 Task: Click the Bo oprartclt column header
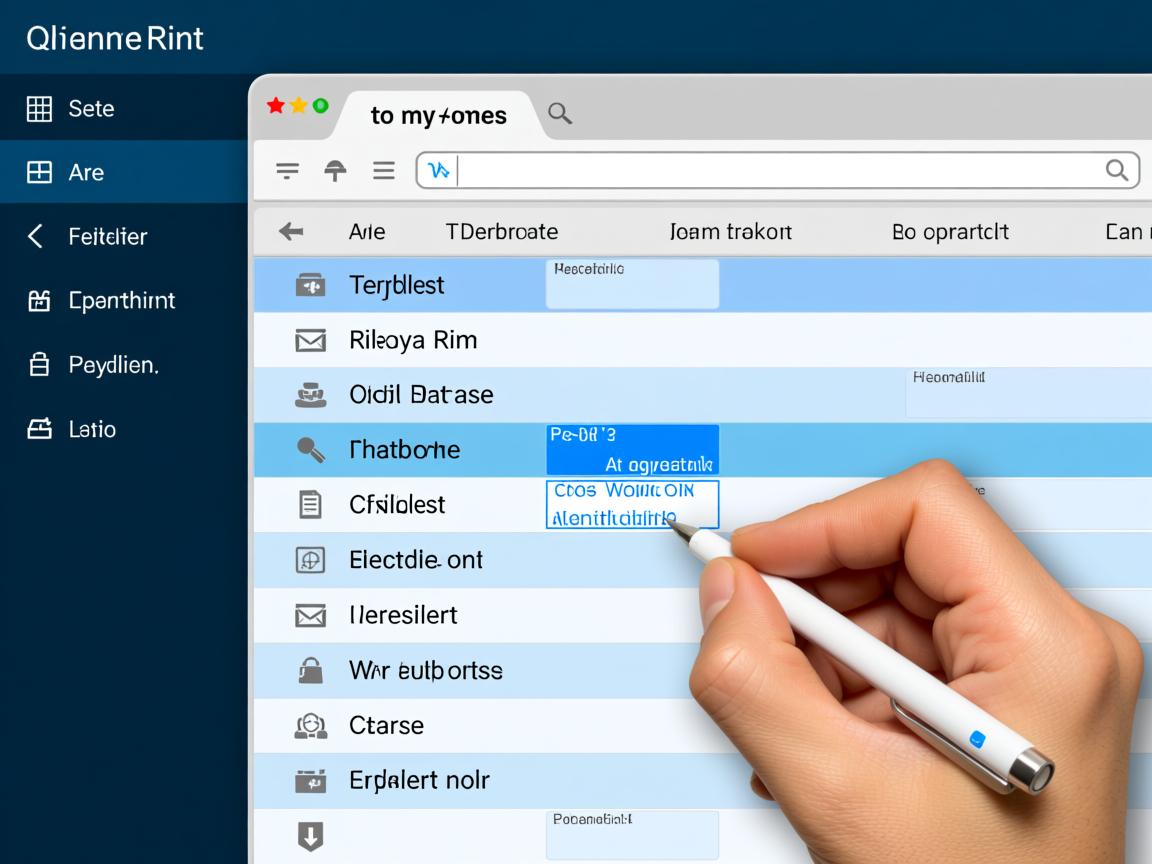pyautogui.click(x=950, y=232)
